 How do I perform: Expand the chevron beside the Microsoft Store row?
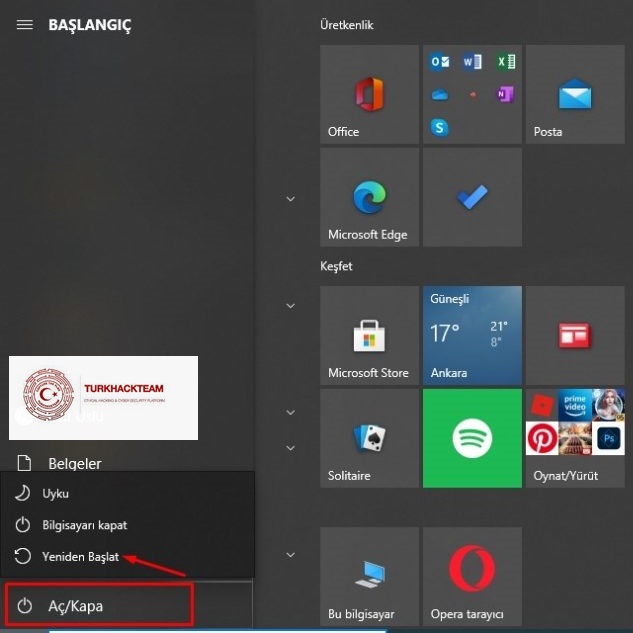pyautogui.click(x=290, y=306)
